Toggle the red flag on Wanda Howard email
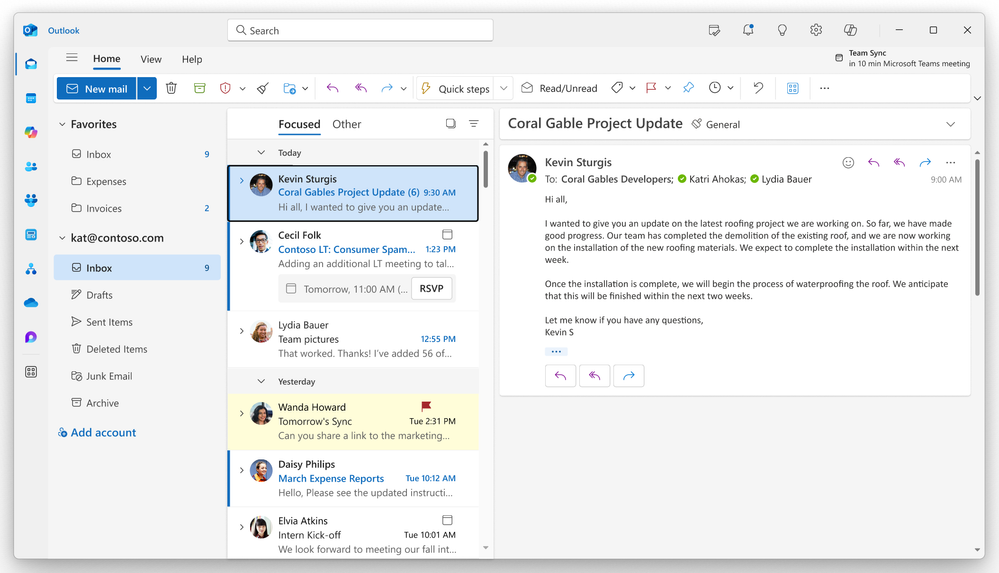The height and width of the screenshot is (573, 999). tap(426, 406)
